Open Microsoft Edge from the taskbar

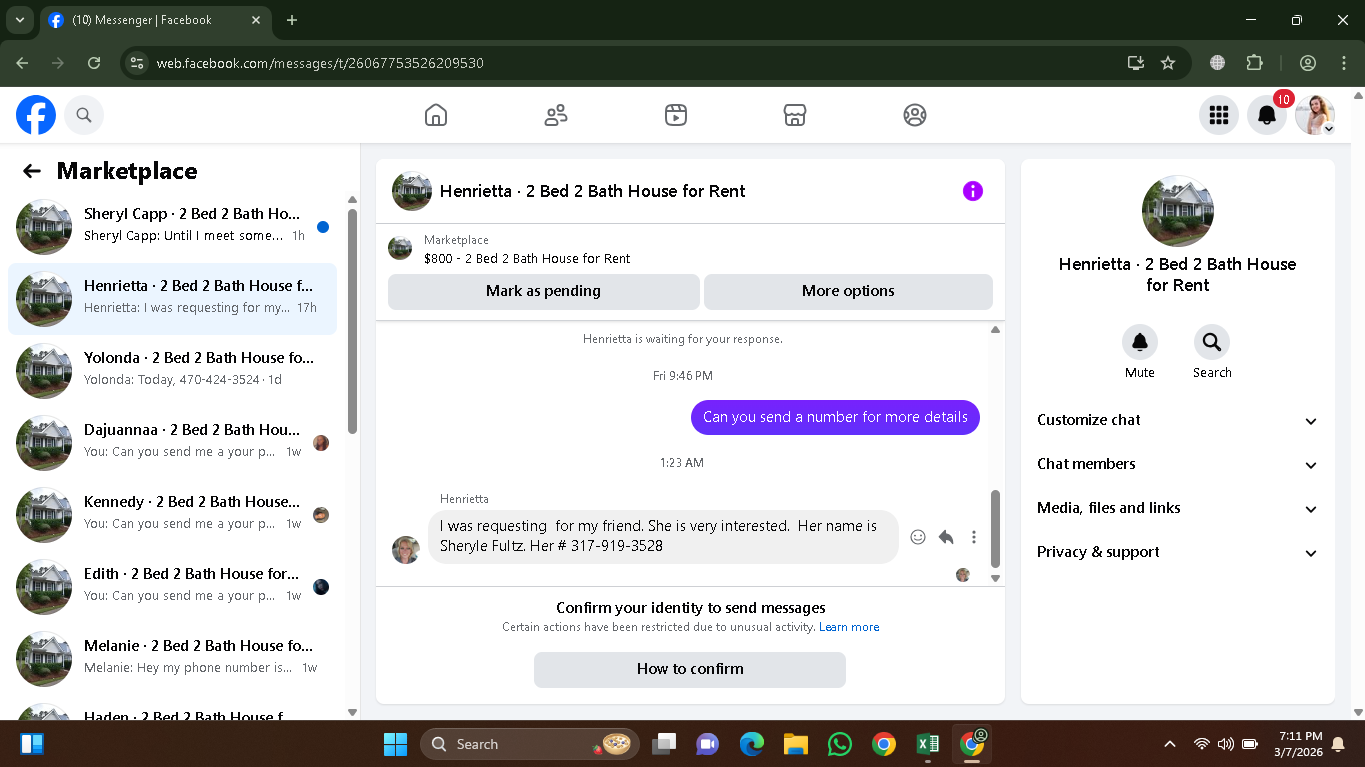point(752,744)
